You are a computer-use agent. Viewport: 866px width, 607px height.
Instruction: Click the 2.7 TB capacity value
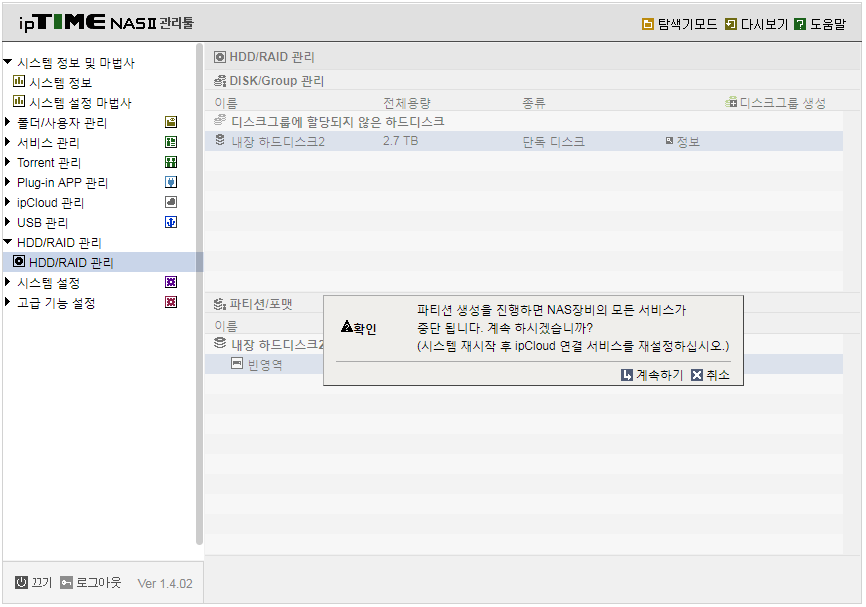(x=400, y=141)
